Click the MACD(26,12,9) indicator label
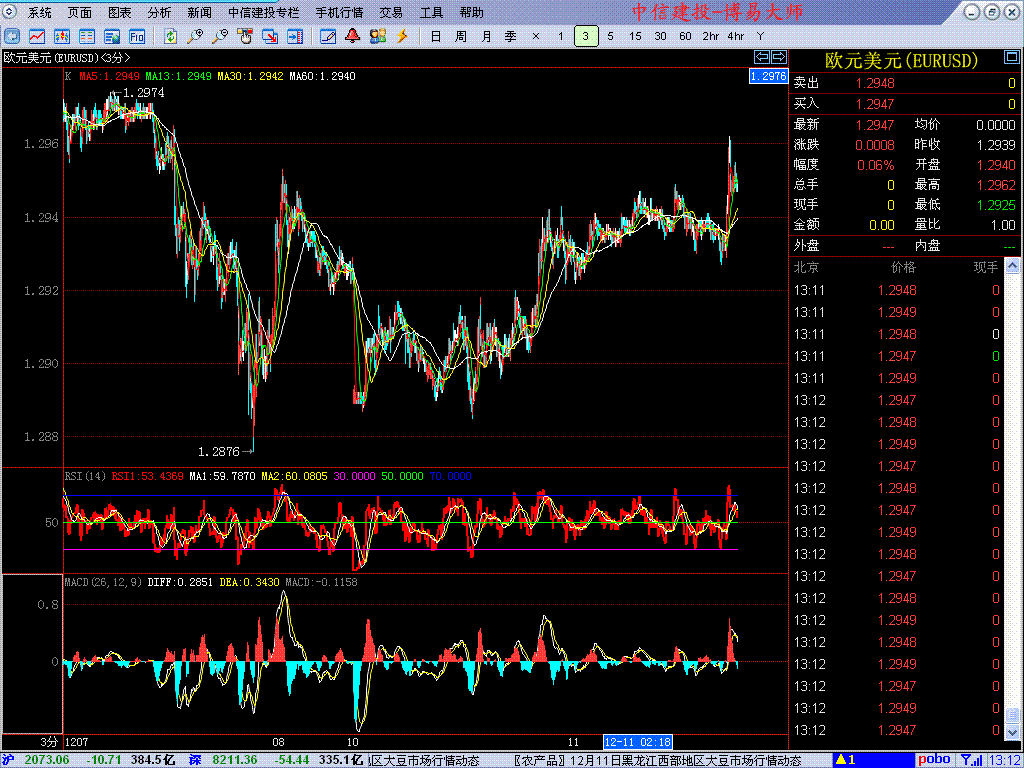 coord(103,582)
